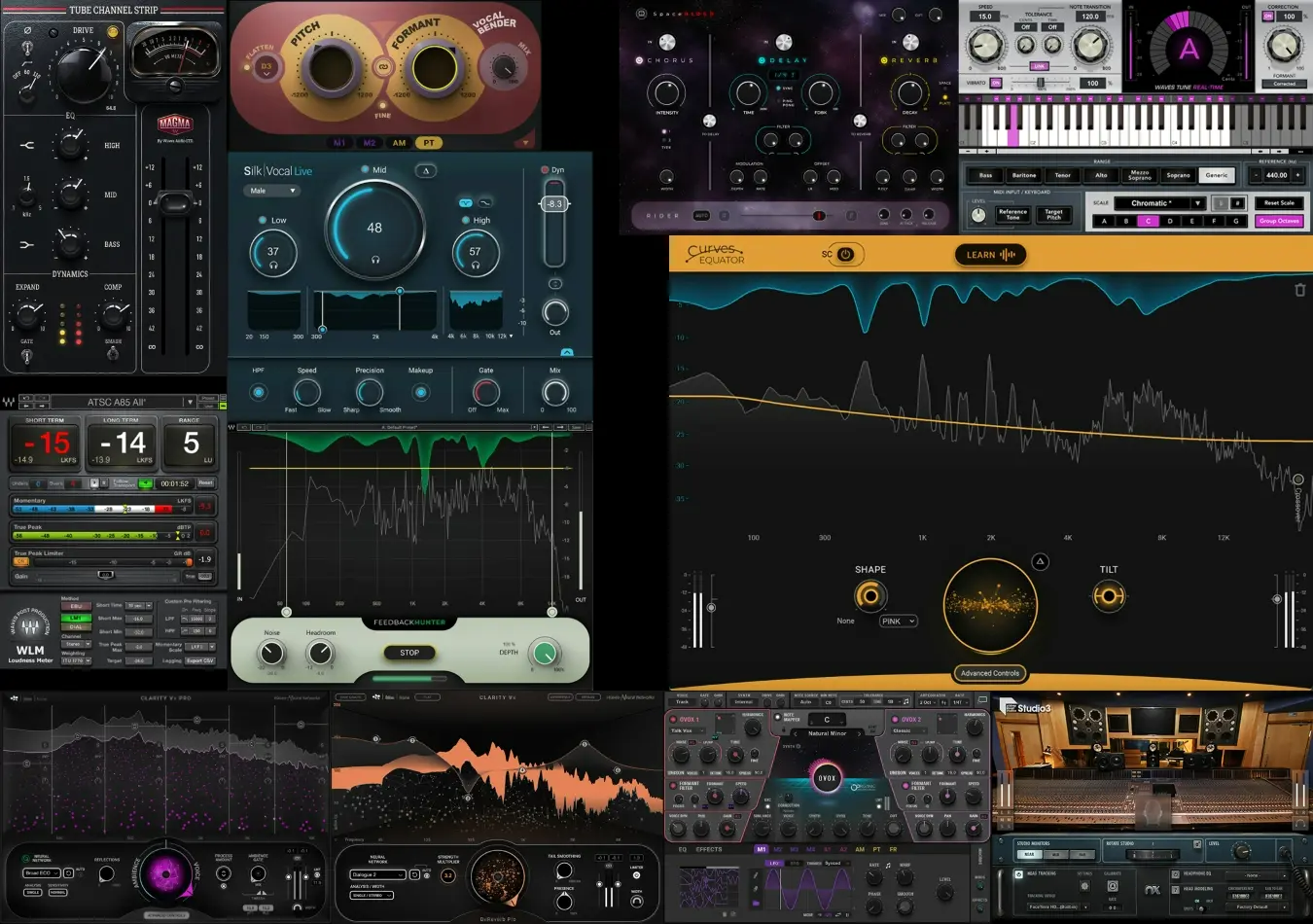The image size is (1313, 924).
Task: Click the delta icon beside the Equator orb
Action: tap(1040, 561)
